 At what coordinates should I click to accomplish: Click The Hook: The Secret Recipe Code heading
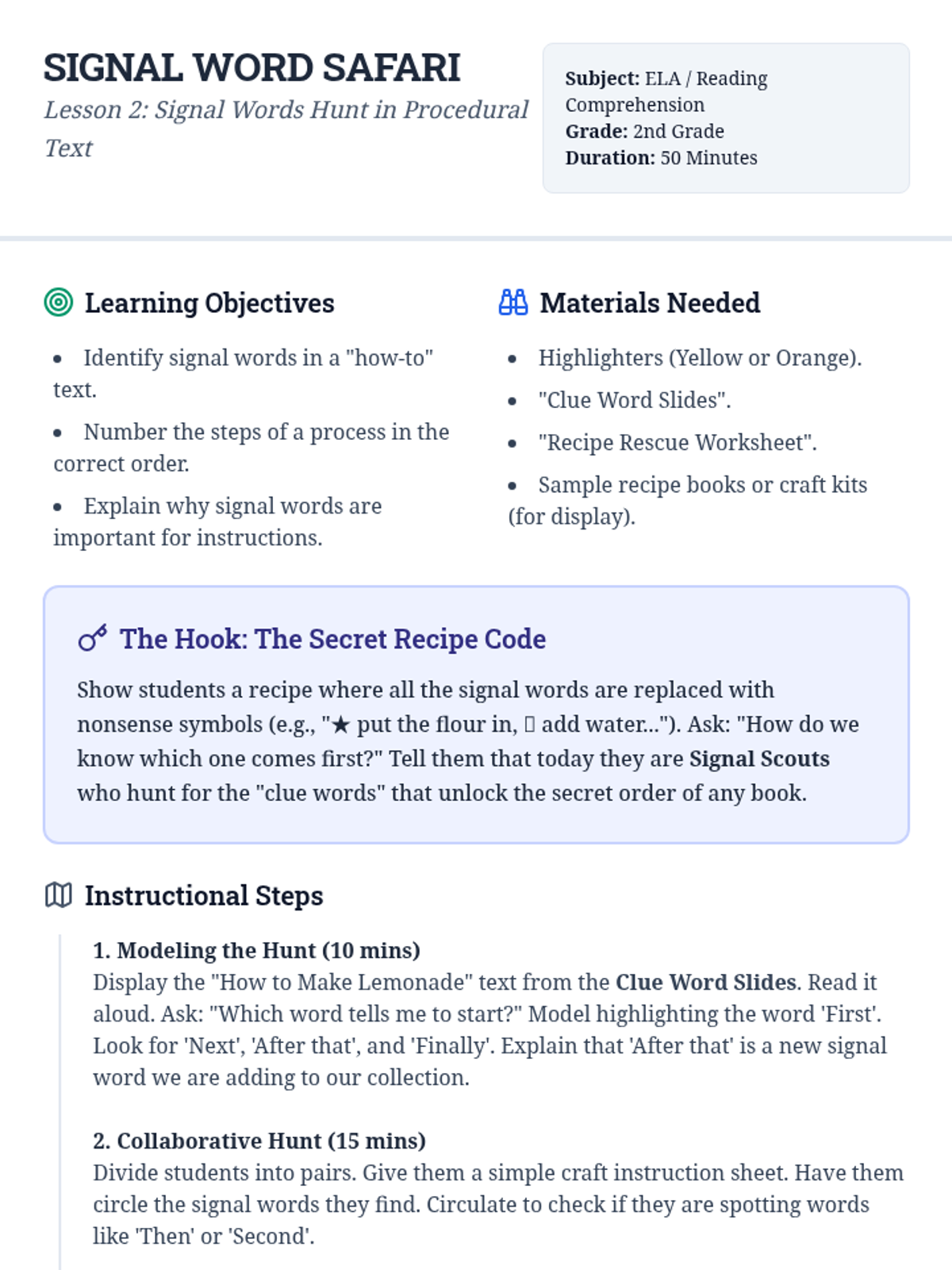(332, 639)
